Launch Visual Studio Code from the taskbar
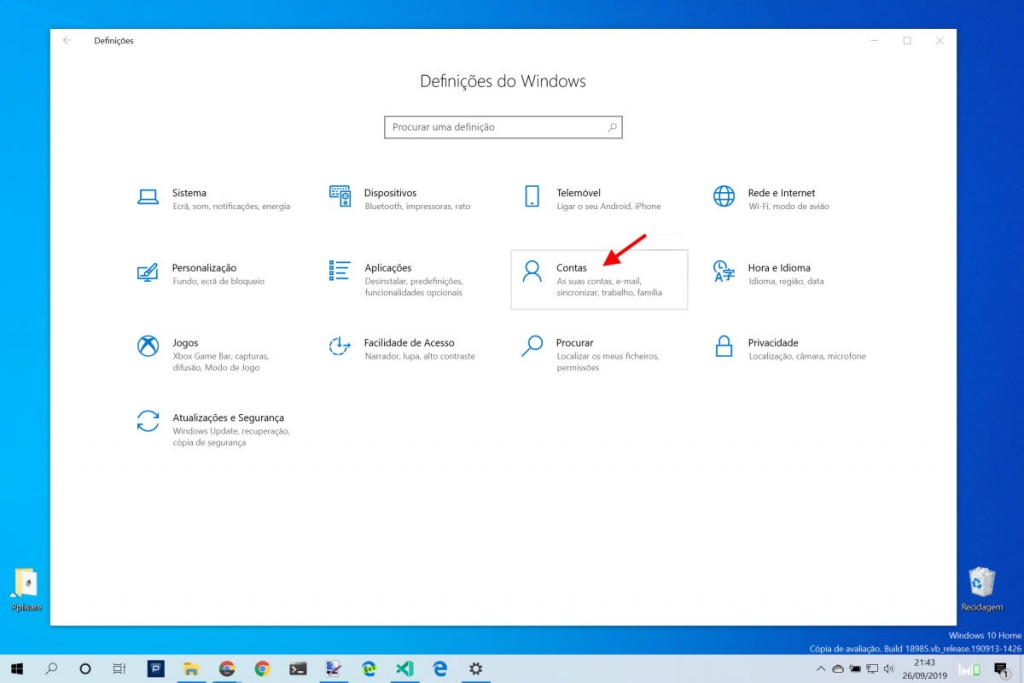The height and width of the screenshot is (683, 1024). click(404, 668)
